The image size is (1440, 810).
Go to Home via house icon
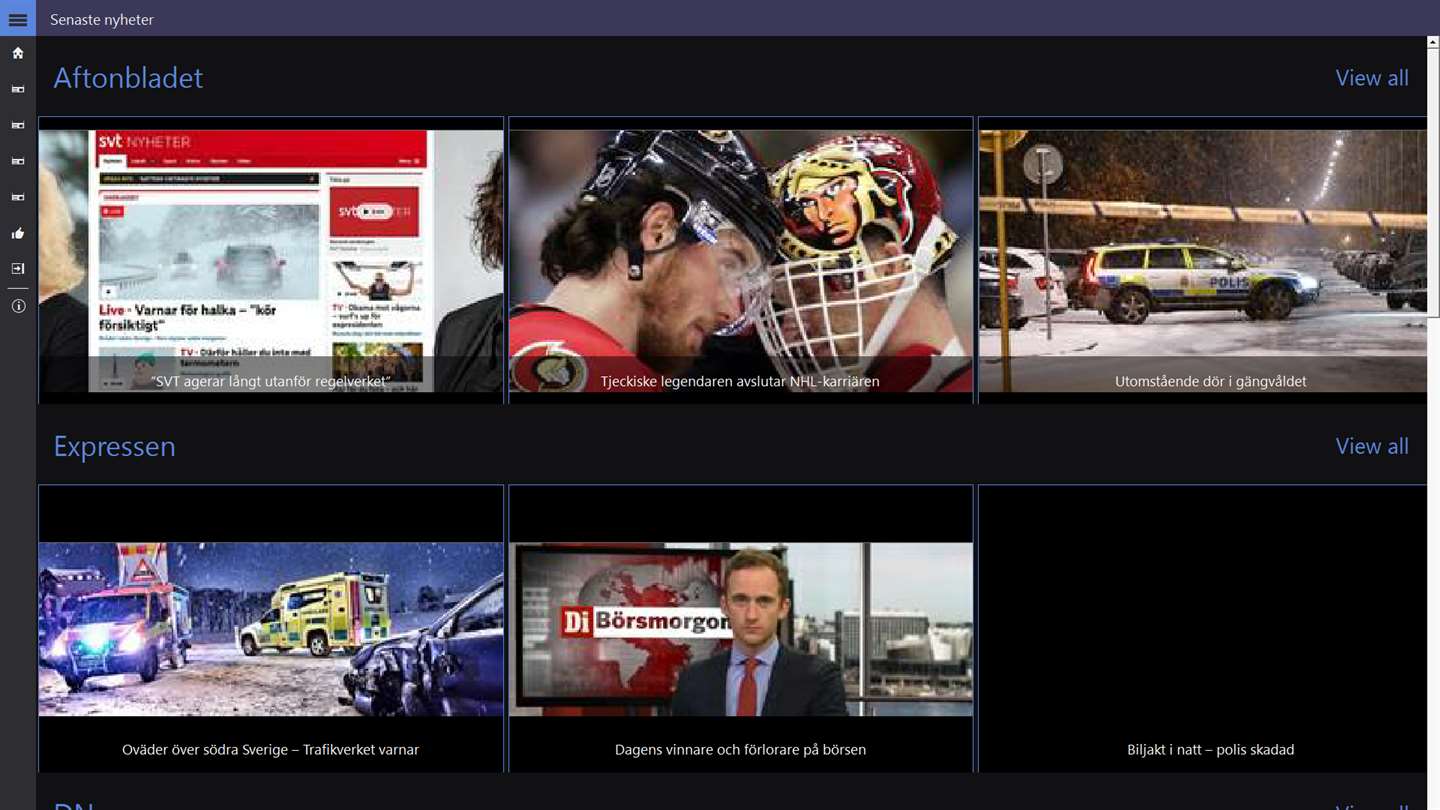(x=18, y=53)
